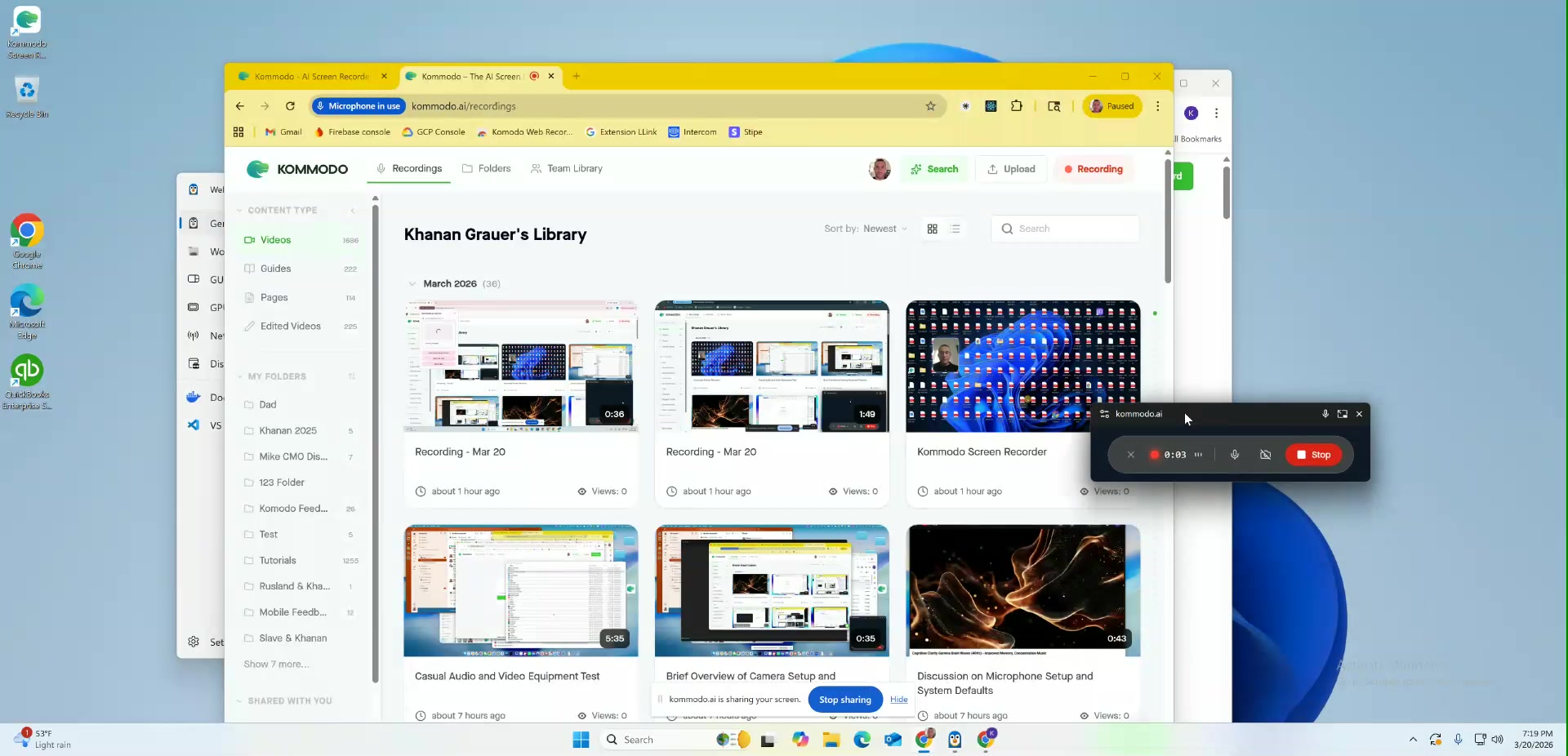Collapse the March 2026 group
The height and width of the screenshot is (756, 1568).
click(x=412, y=284)
